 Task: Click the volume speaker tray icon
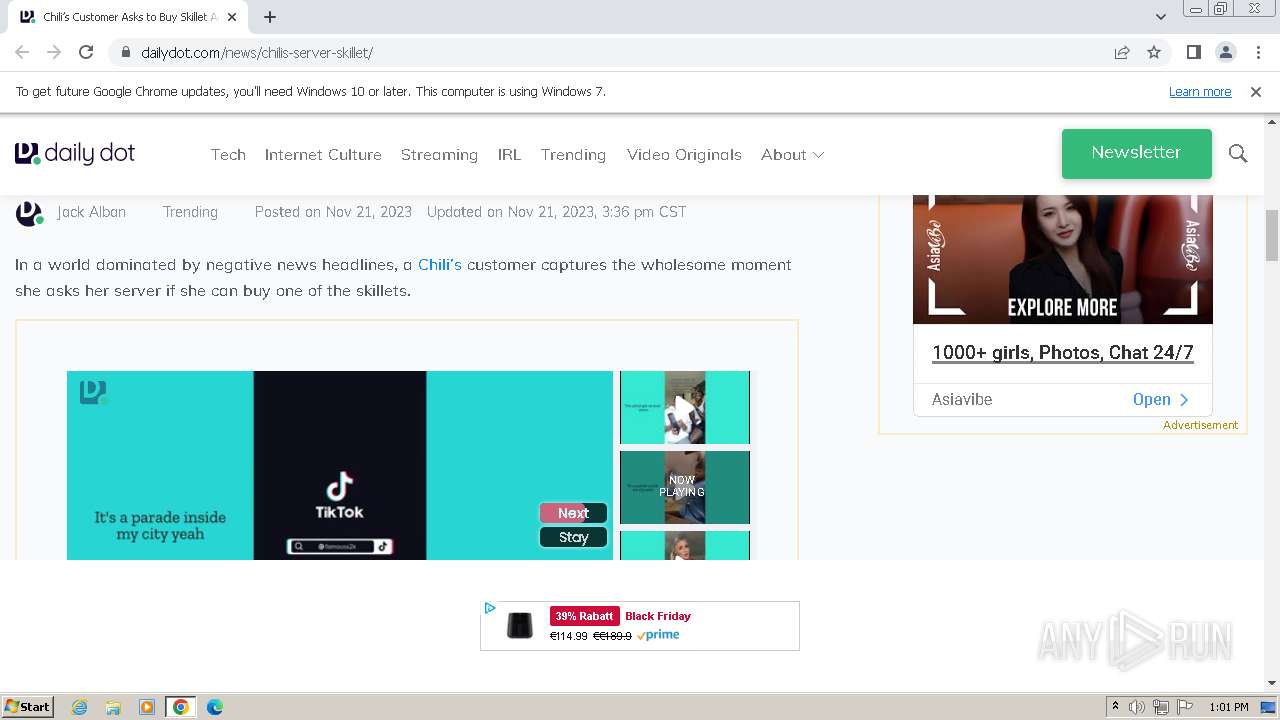click(x=1137, y=707)
